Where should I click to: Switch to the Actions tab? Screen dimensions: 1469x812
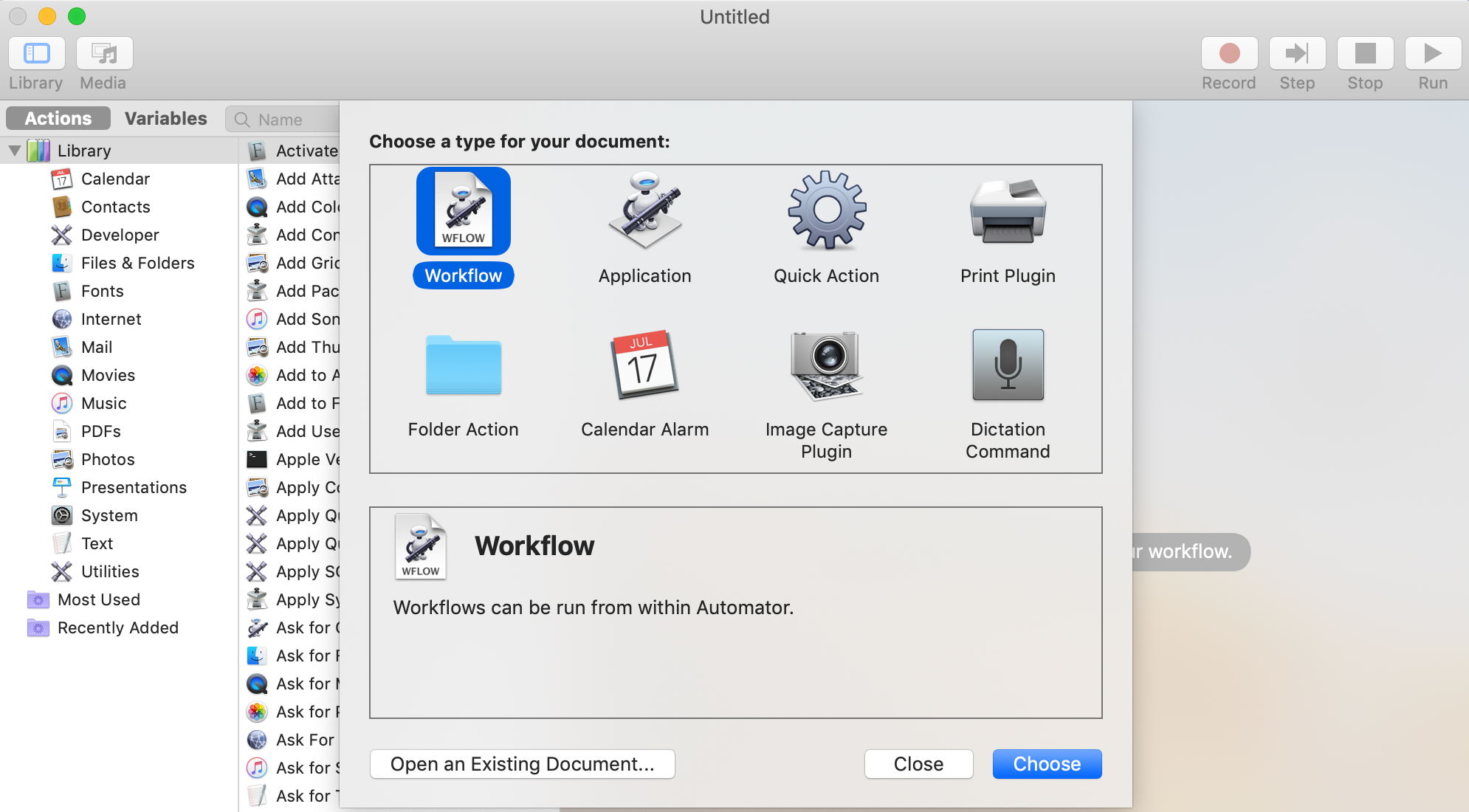click(58, 118)
